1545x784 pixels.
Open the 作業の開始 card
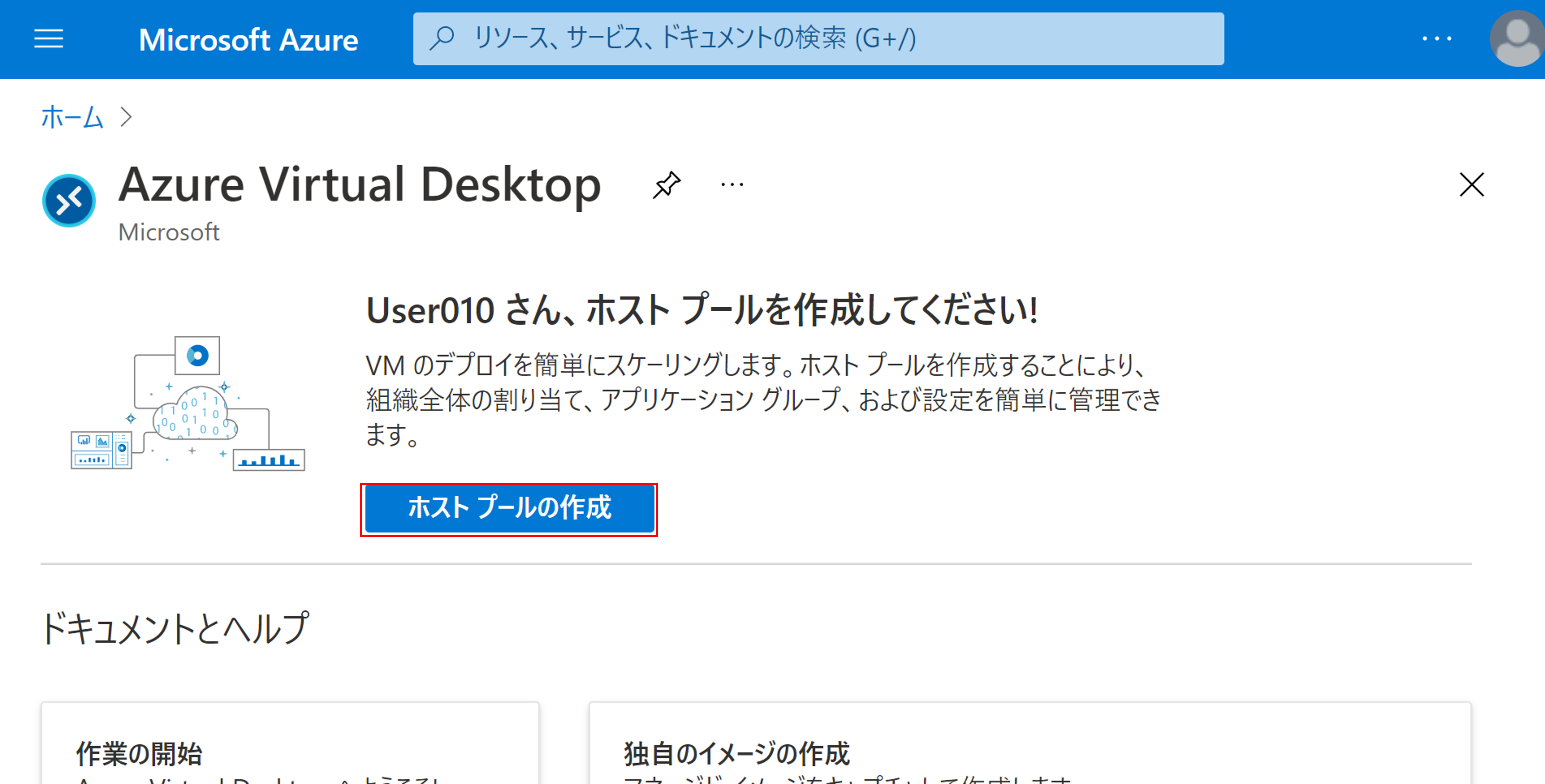pyautogui.click(x=139, y=753)
